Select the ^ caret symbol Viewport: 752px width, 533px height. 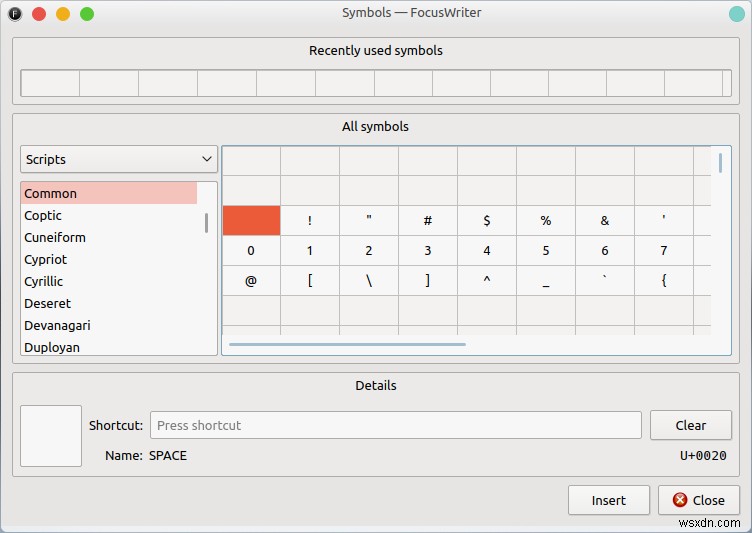tap(487, 281)
